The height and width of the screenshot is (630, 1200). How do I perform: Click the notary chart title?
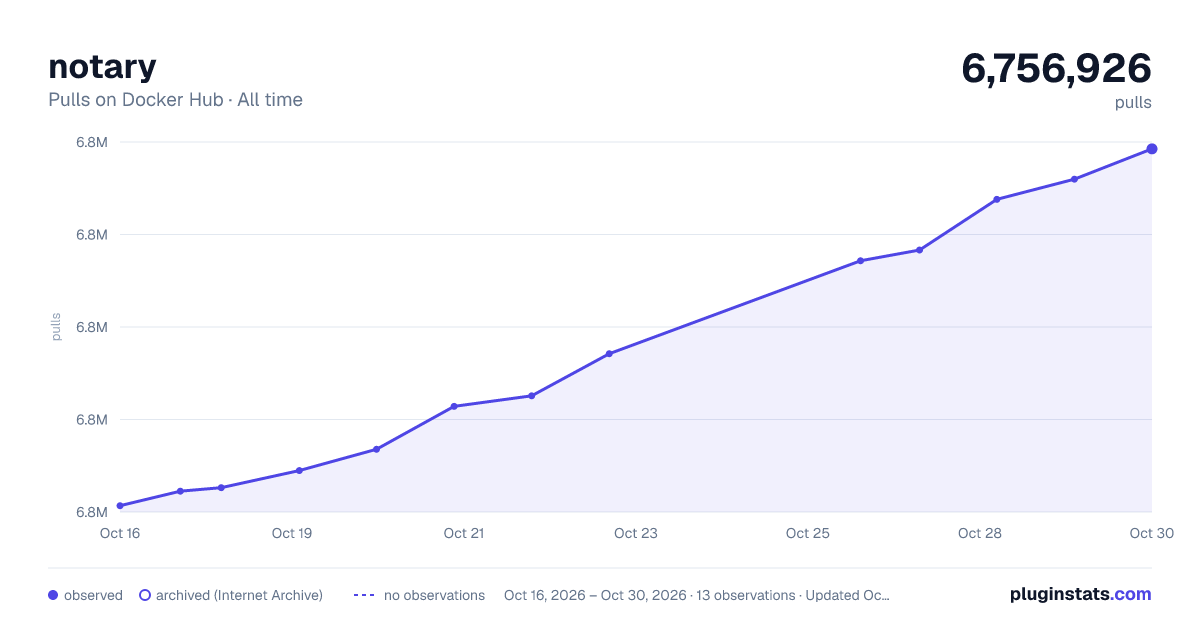[x=102, y=66]
